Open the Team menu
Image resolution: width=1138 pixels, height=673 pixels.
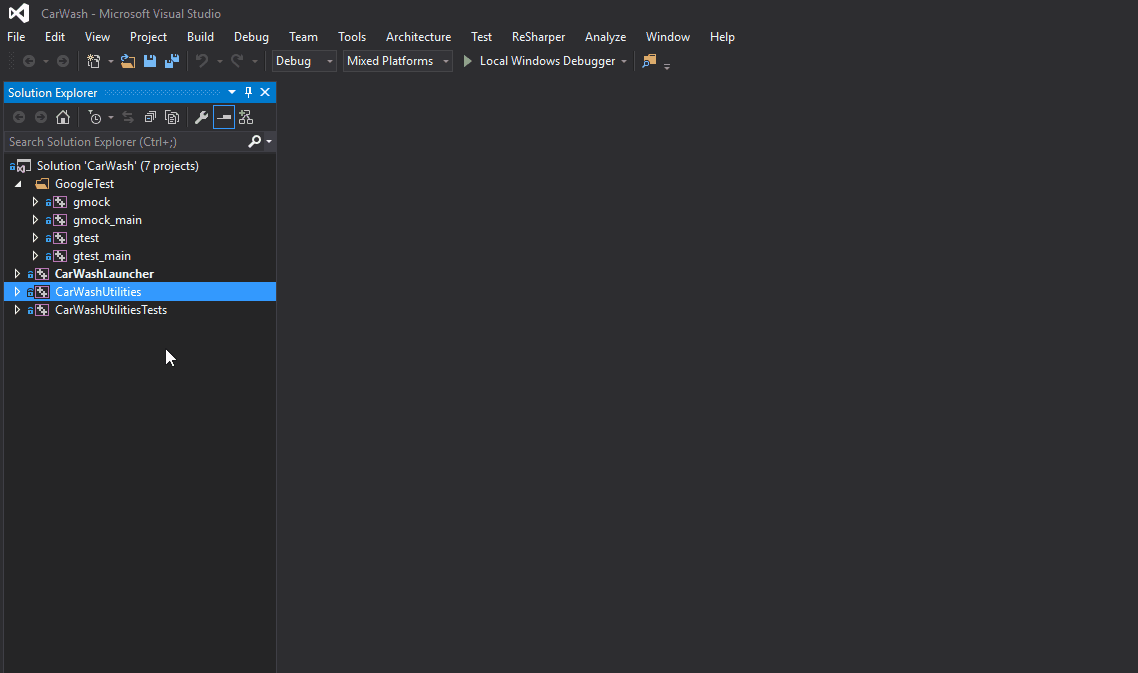[303, 36]
